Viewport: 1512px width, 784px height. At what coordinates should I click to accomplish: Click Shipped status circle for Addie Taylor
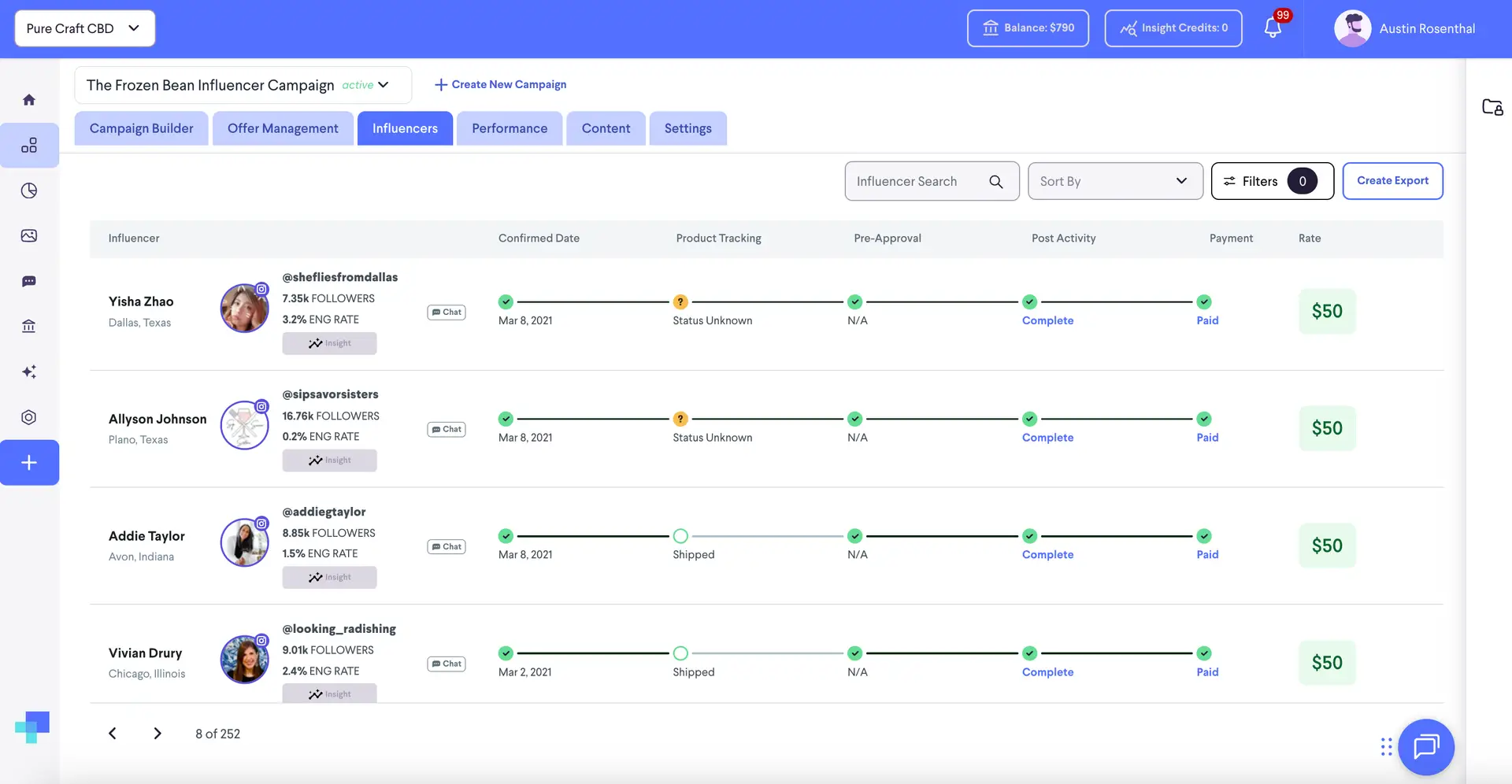pos(680,536)
